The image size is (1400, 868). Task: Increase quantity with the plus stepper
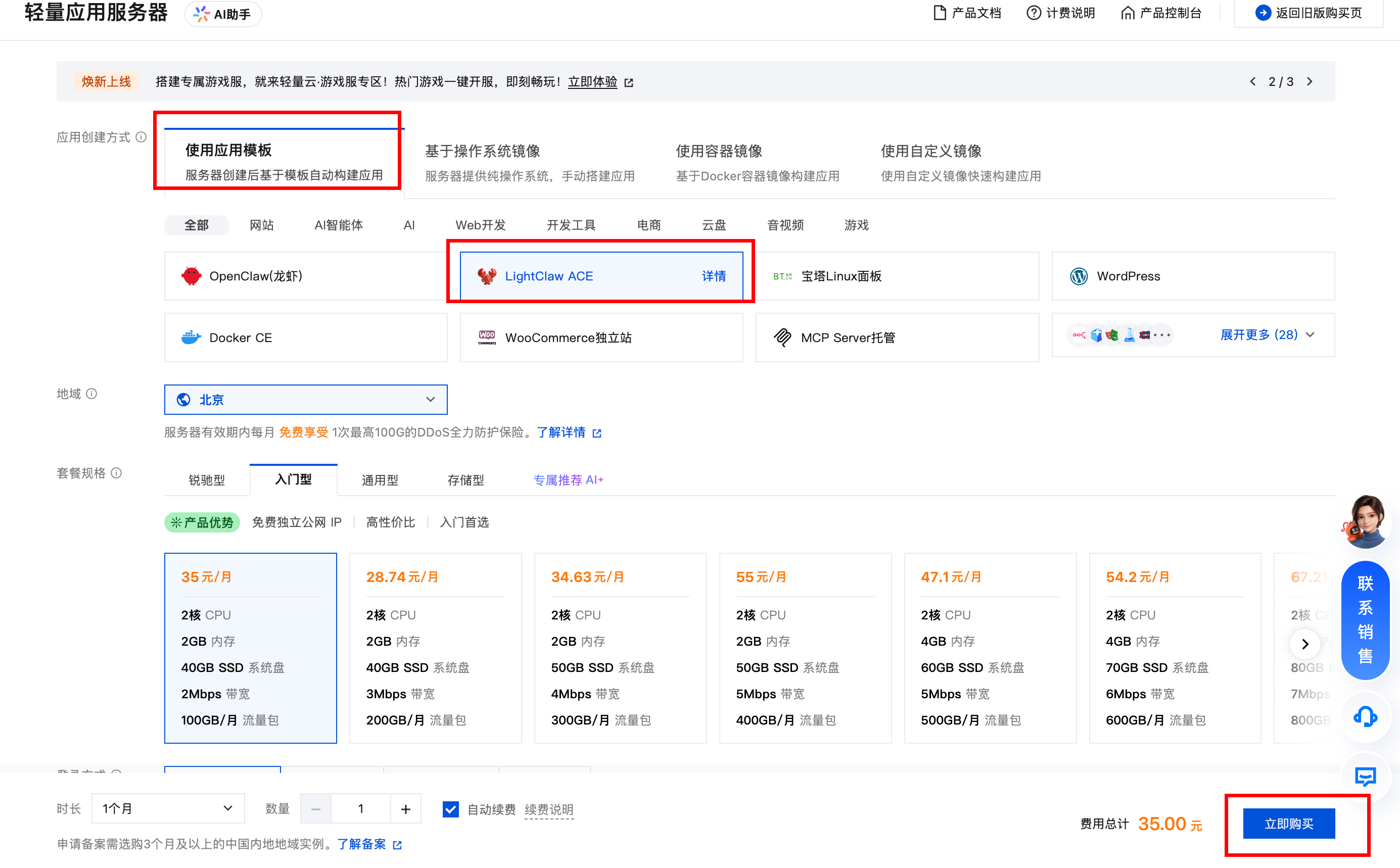(405, 809)
